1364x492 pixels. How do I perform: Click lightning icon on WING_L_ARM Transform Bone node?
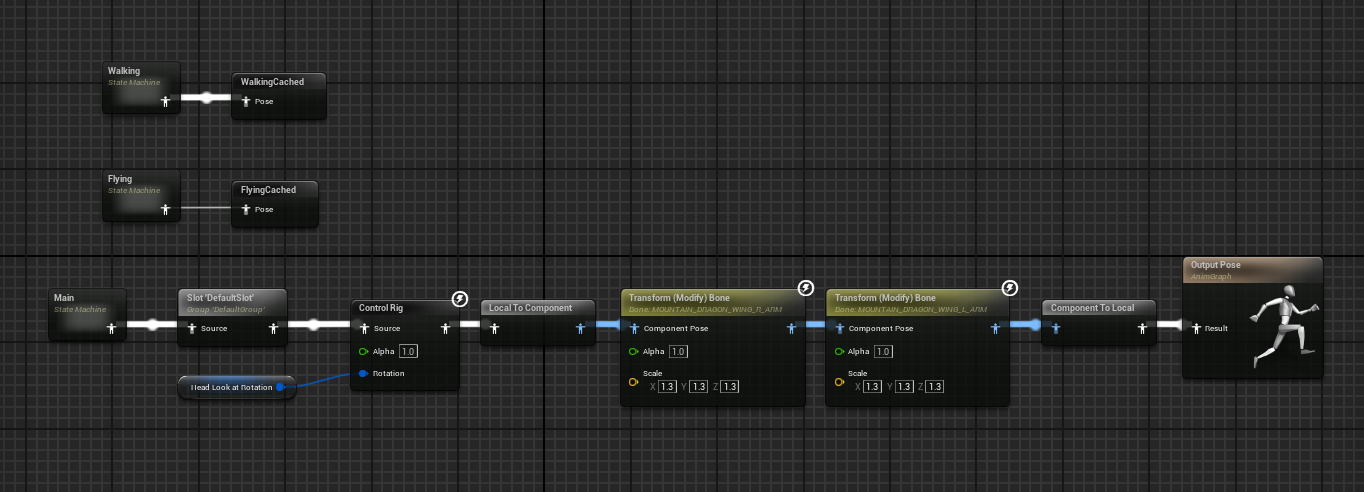pyautogui.click(x=1010, y=289)
